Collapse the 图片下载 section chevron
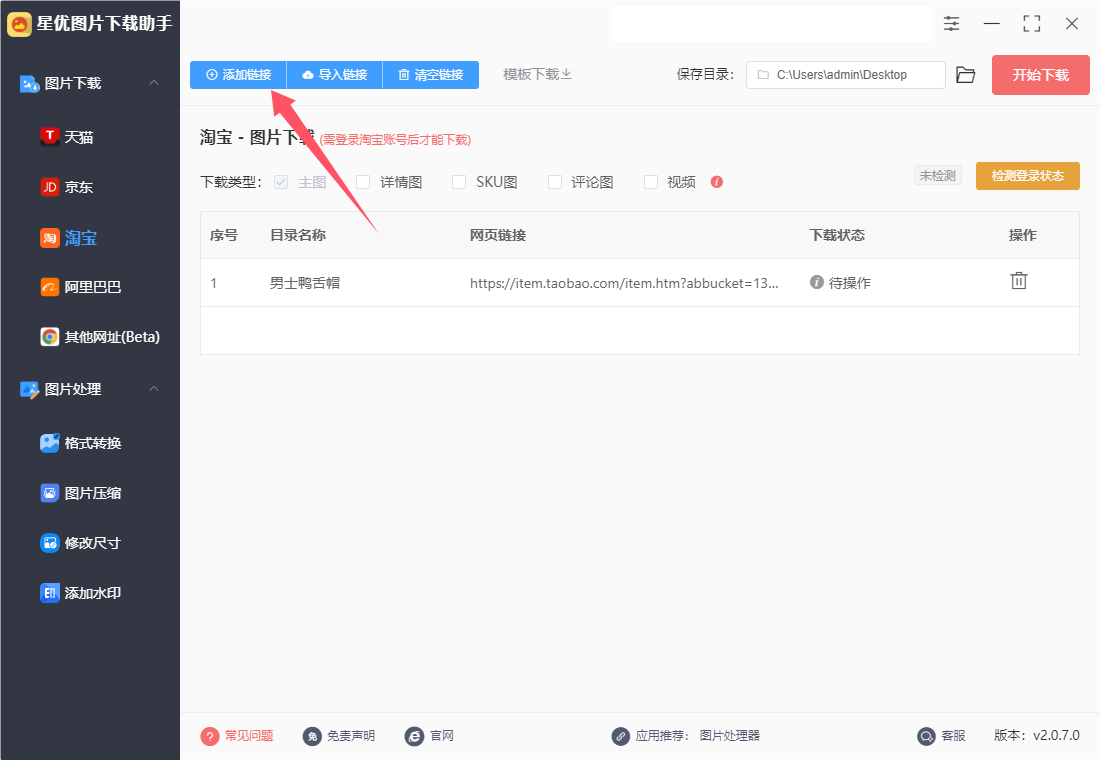The image size is (1100, 760). (x=154, y=83)
